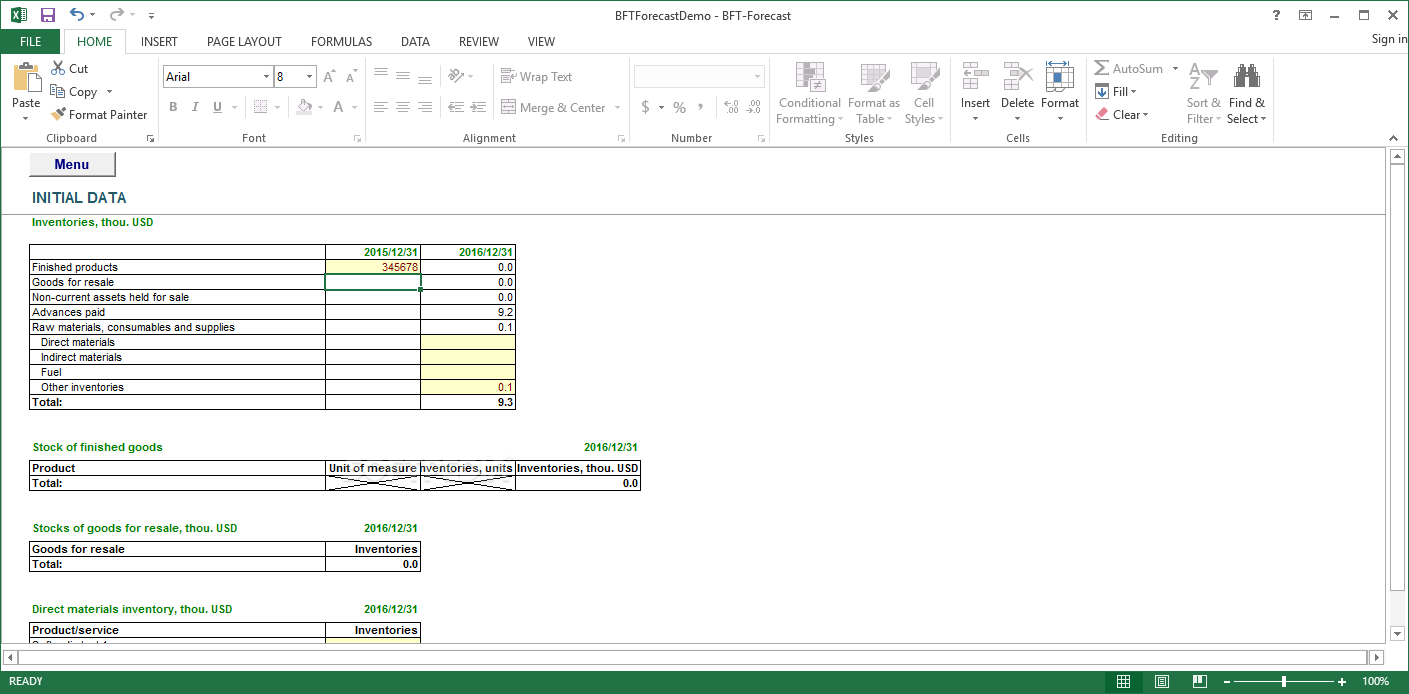Open Sort & Filter options

coord(1204,93)
